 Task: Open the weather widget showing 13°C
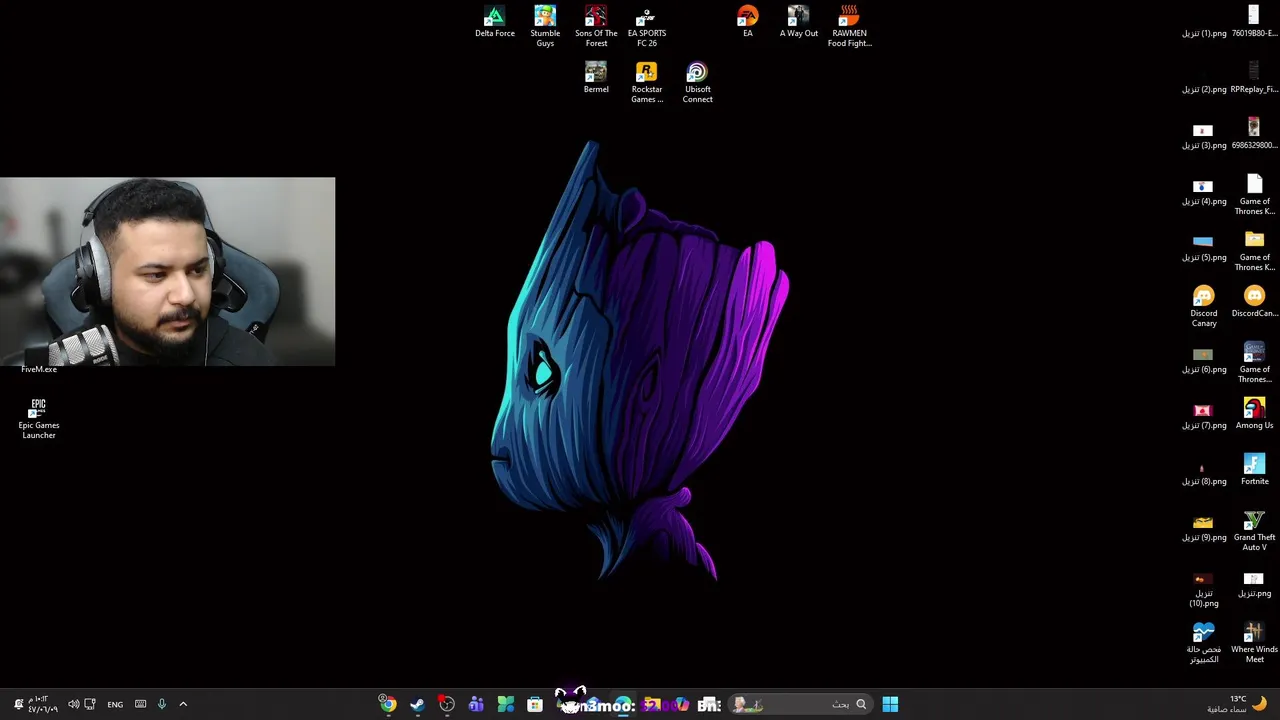(x=1237, y=704)
